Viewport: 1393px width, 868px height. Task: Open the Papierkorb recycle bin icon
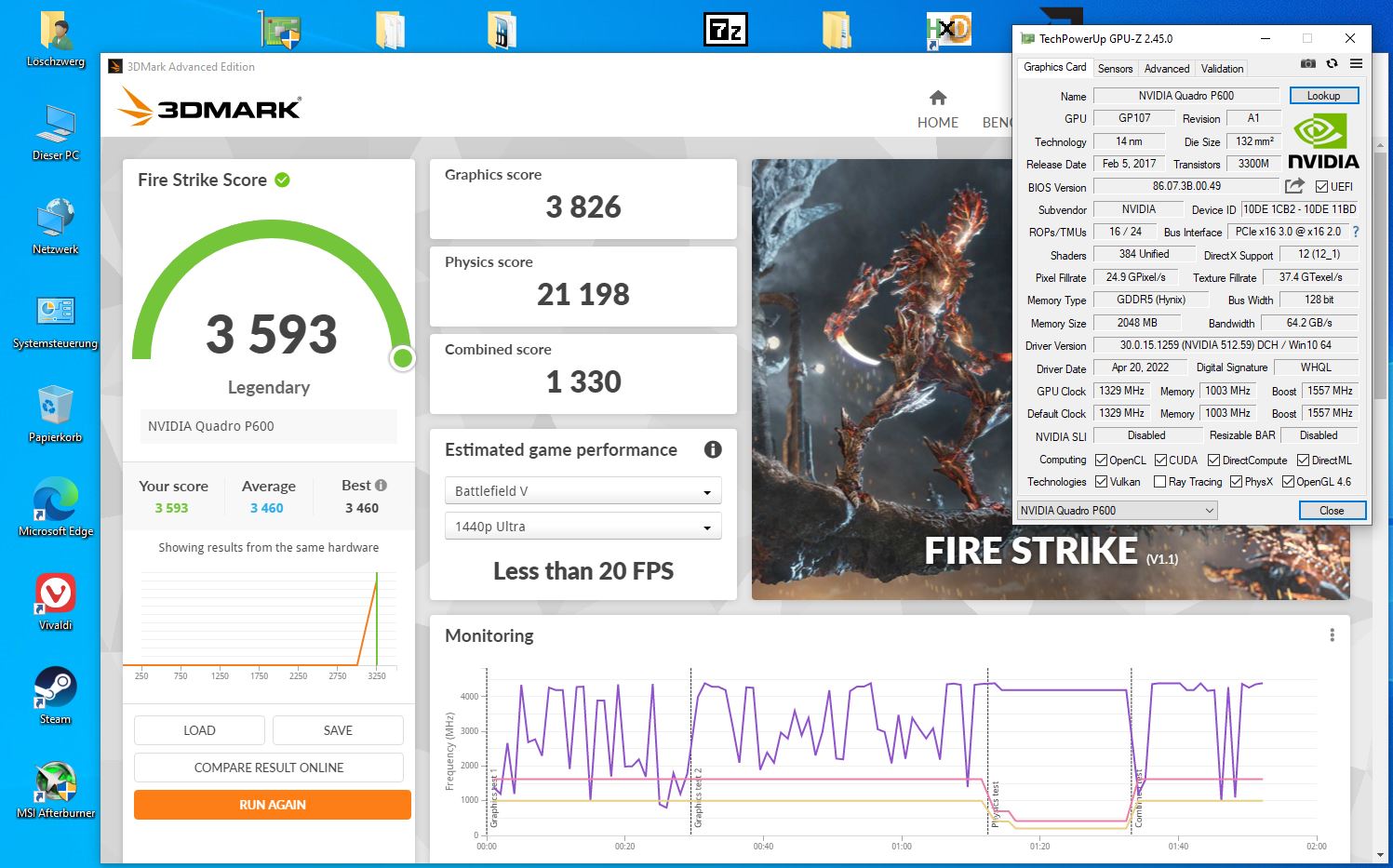pyautogui.click(x=55, y=407)
